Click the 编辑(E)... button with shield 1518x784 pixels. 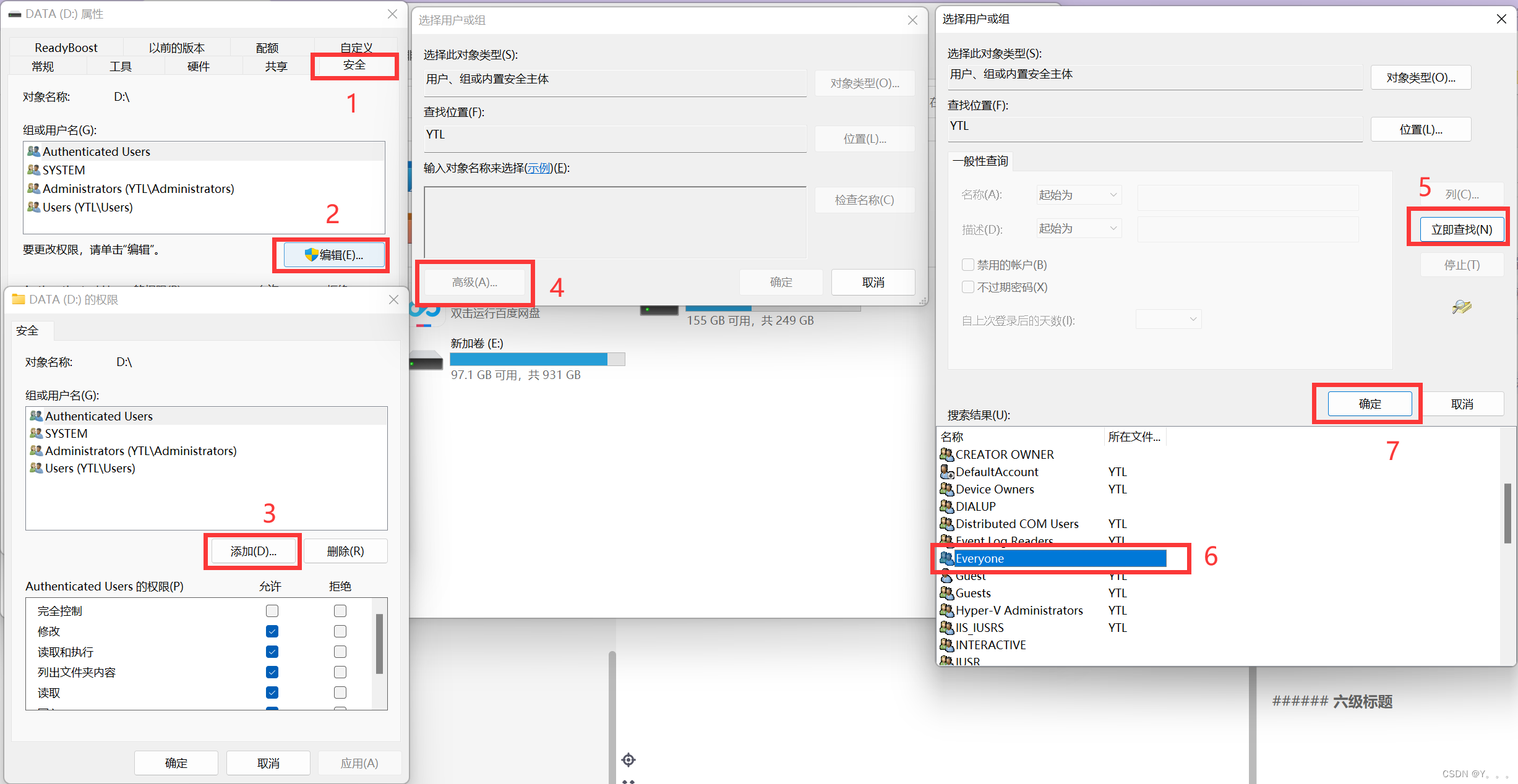334,255
